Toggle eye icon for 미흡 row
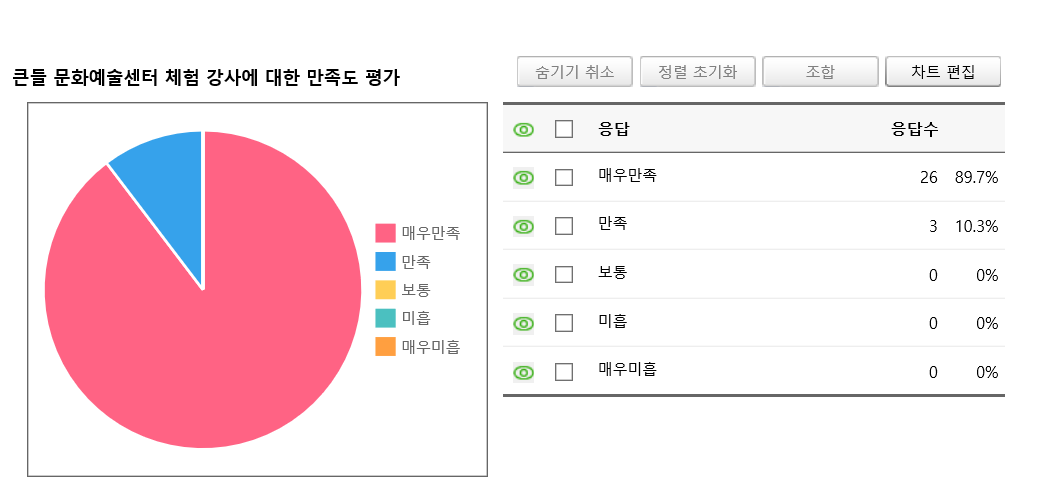Image resolution: width=1038 pixels, height=488 pixels. coord(523,323)
